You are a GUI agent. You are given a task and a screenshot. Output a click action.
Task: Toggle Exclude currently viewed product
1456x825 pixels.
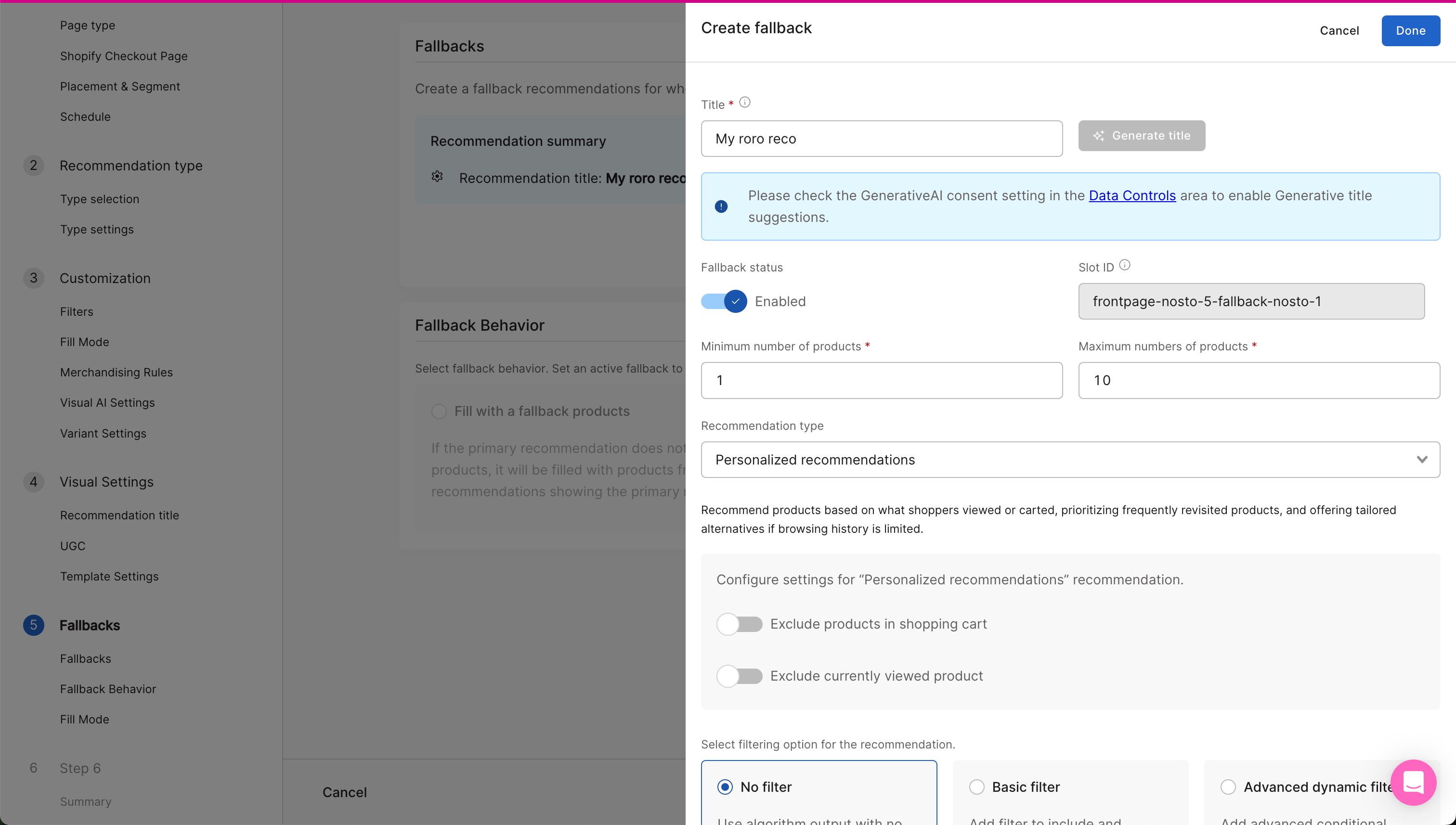point(739,676)
